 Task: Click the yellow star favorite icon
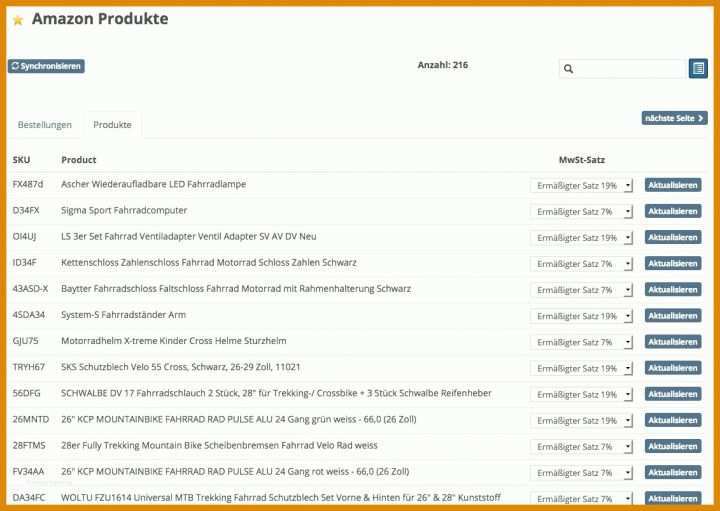pos(18,20)
